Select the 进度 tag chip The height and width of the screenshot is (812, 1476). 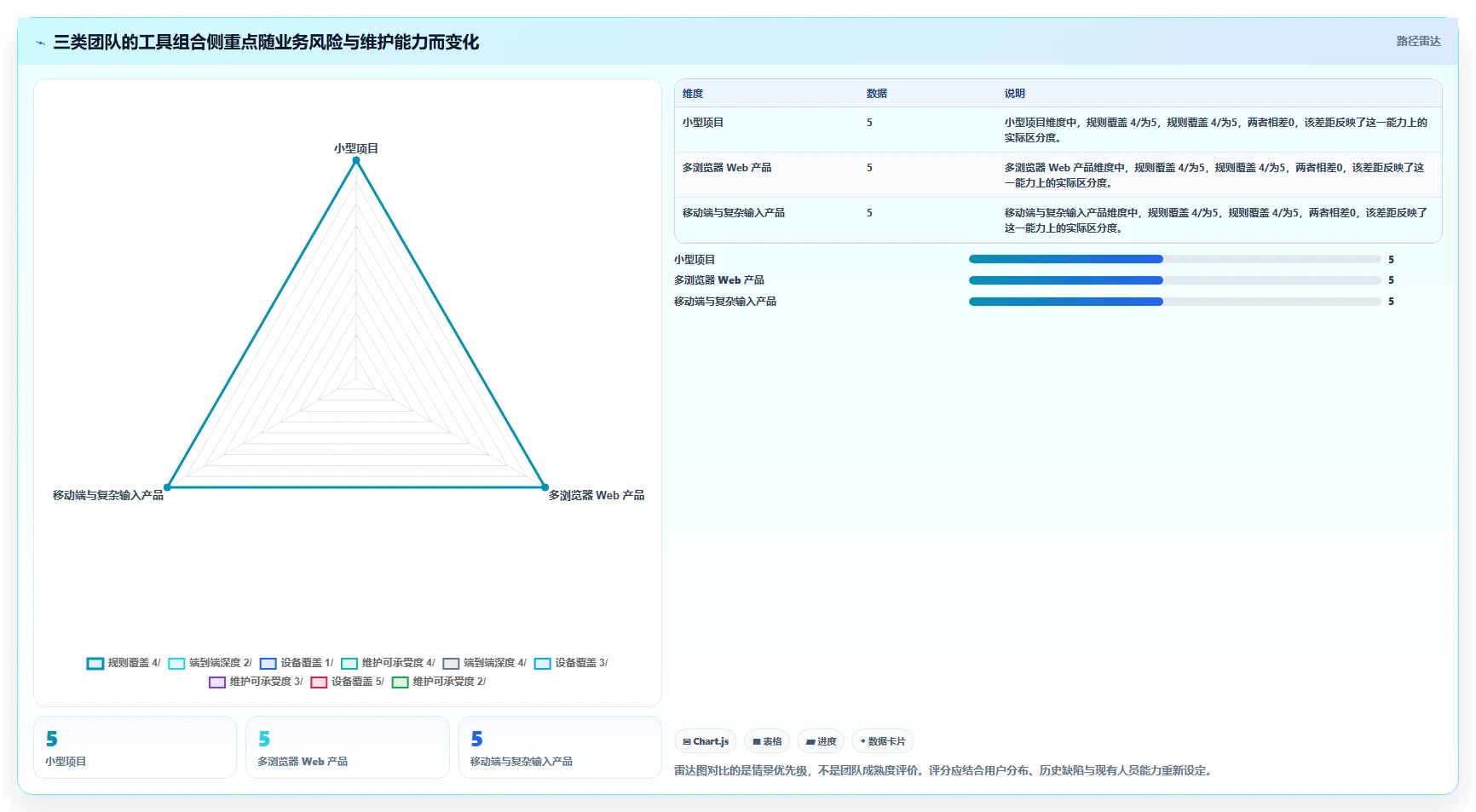click(821, 741)
